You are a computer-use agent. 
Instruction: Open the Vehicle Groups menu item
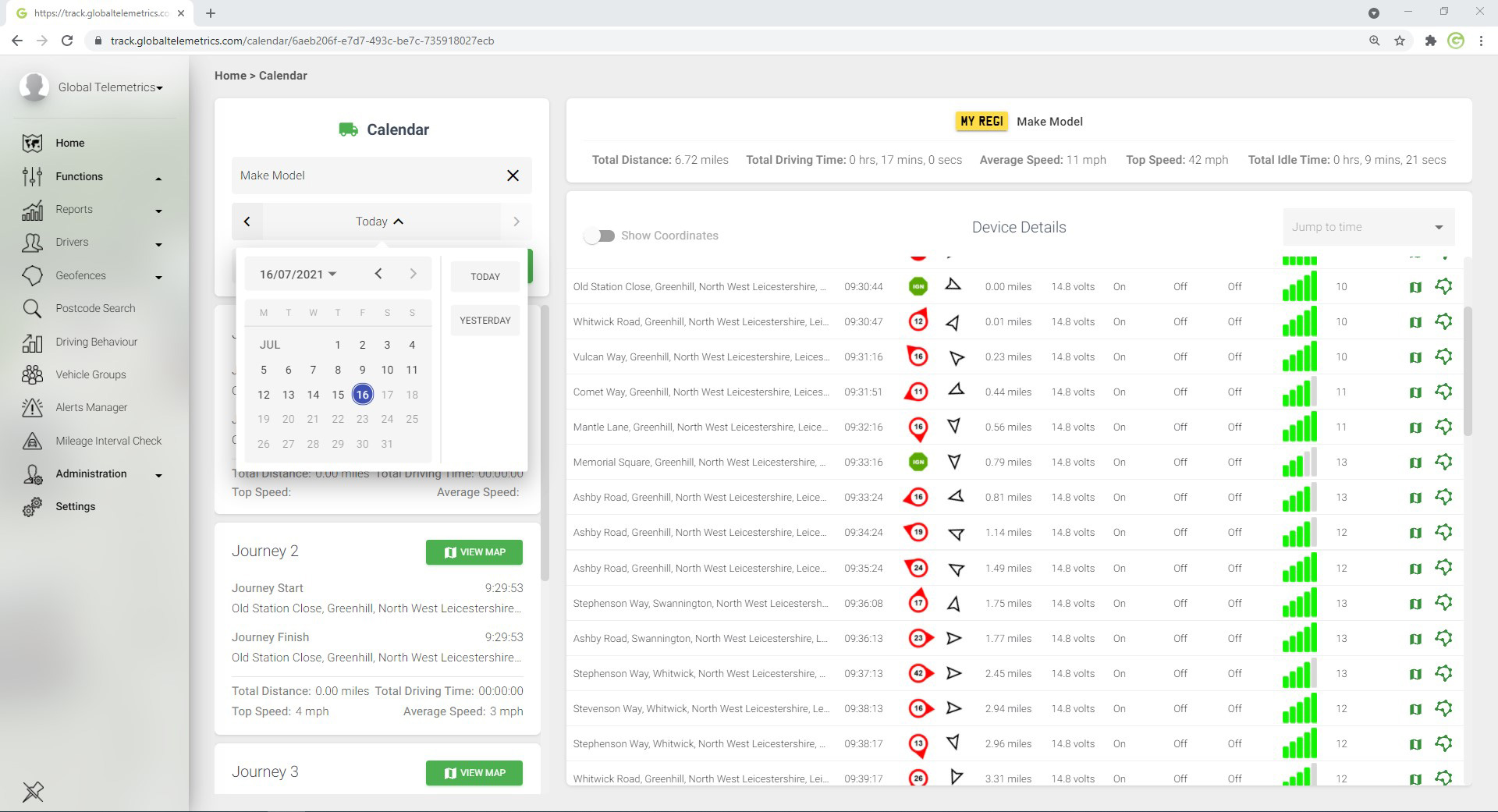91,374
